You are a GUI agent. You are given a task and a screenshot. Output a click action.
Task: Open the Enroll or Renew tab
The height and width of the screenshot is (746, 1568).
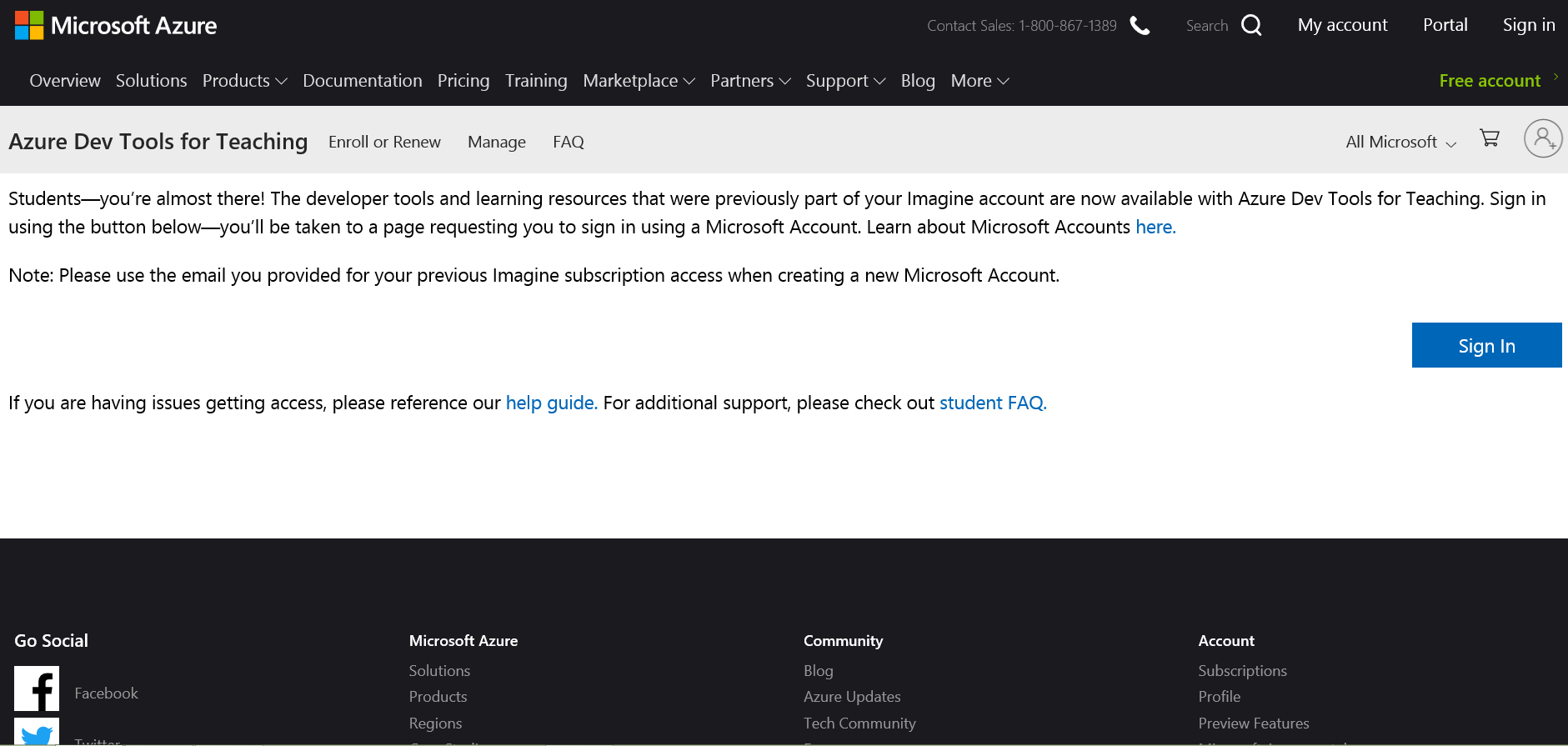coord(384,143)
